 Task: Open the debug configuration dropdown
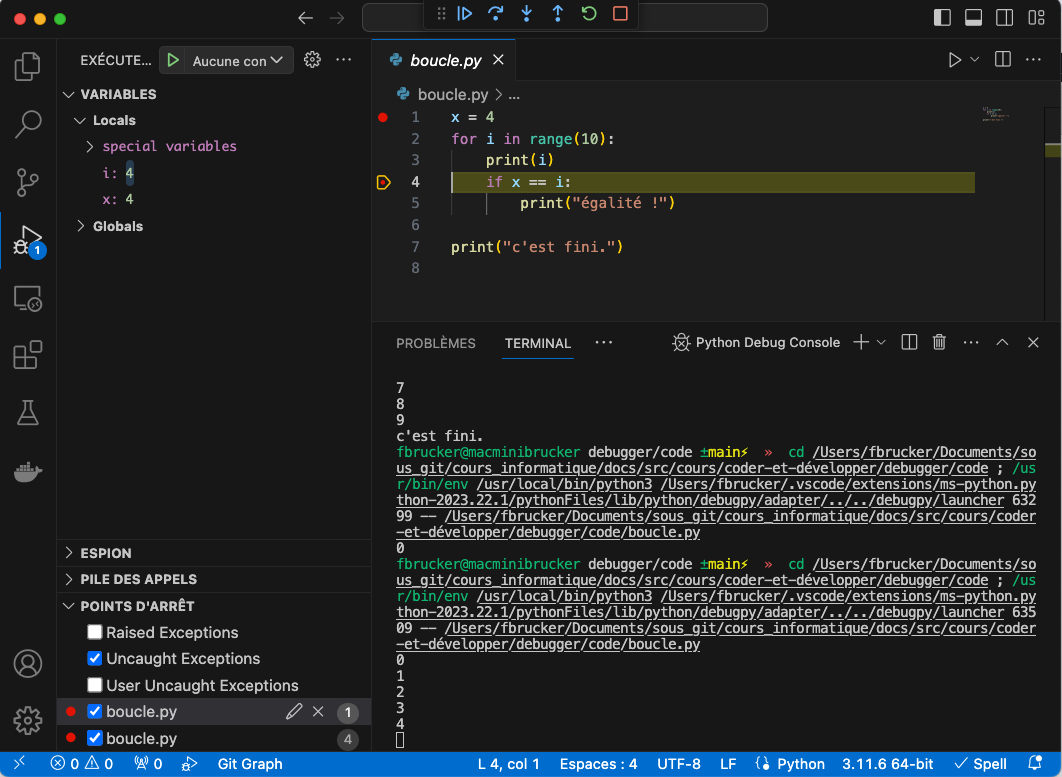point(238,61)
